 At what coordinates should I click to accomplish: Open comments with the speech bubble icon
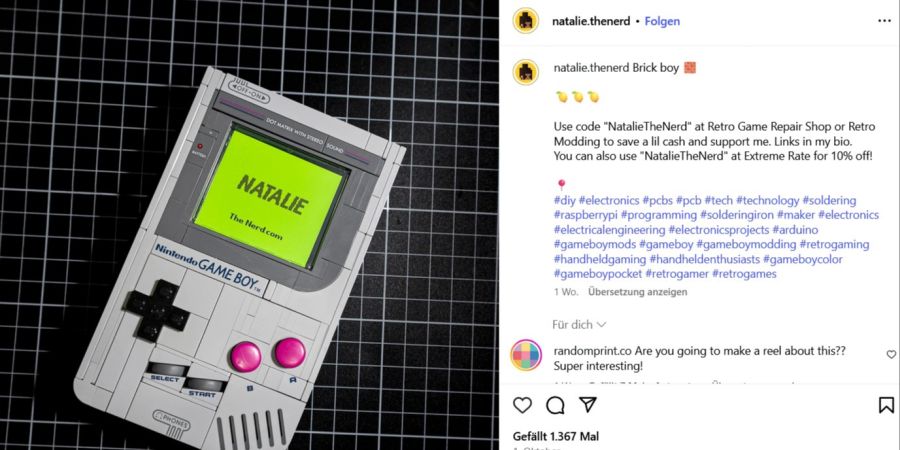(x=555, y=405)
